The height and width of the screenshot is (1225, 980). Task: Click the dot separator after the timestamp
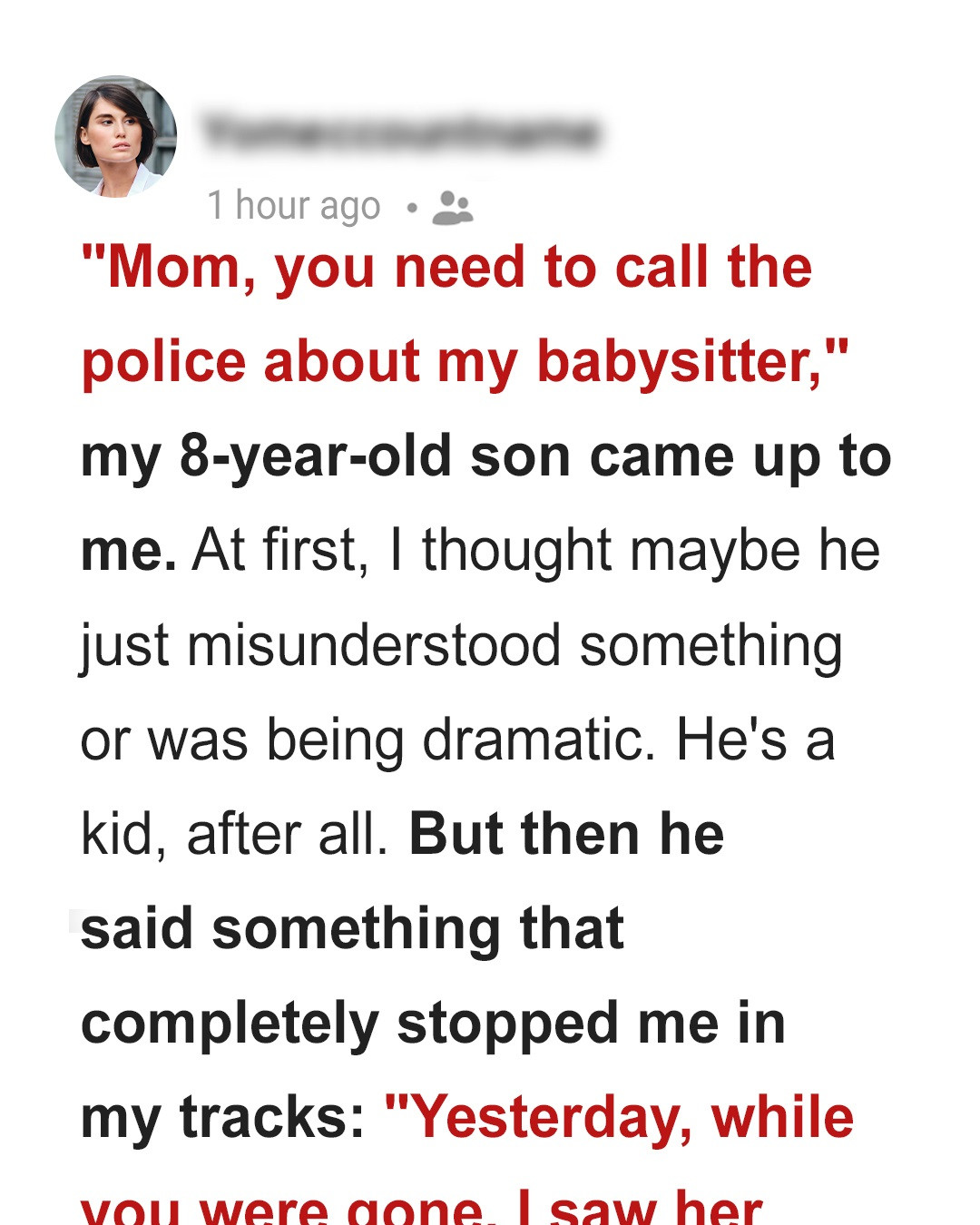coord(412,208)
